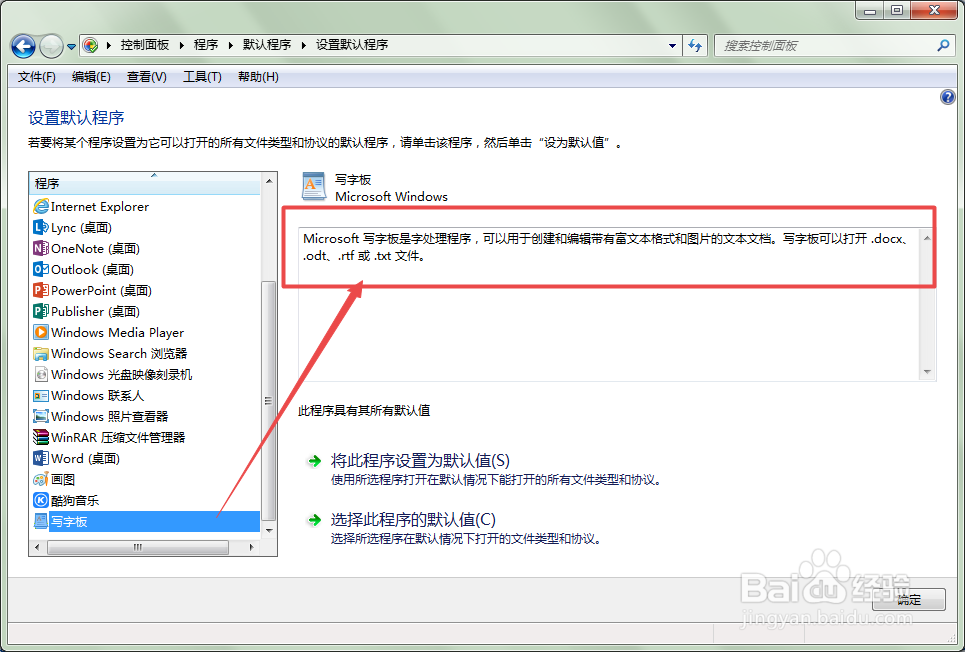Screen dimensions: 965x652
Task: Open the 帮助(H) menu
Action: click(258, 77)
